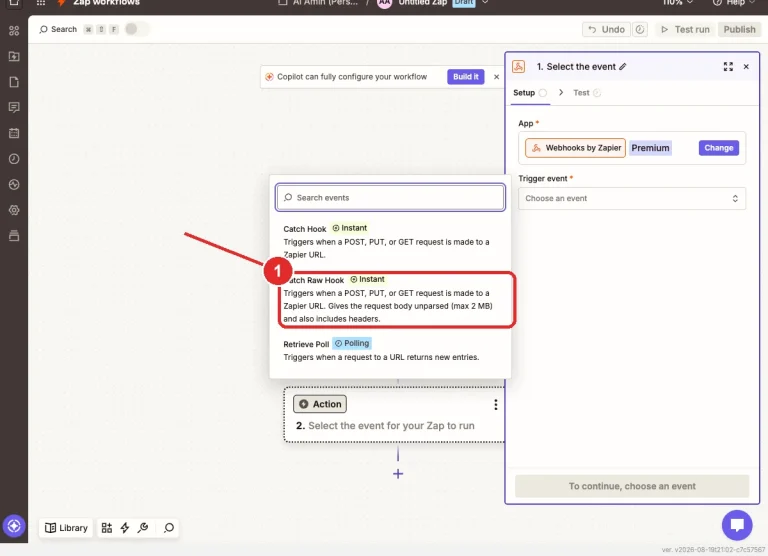Image resolution: width=768 pixels, height=556 pixels.
Task: Open the wrench tools icon in bottom toolbar
Action: tap(143, 528)
